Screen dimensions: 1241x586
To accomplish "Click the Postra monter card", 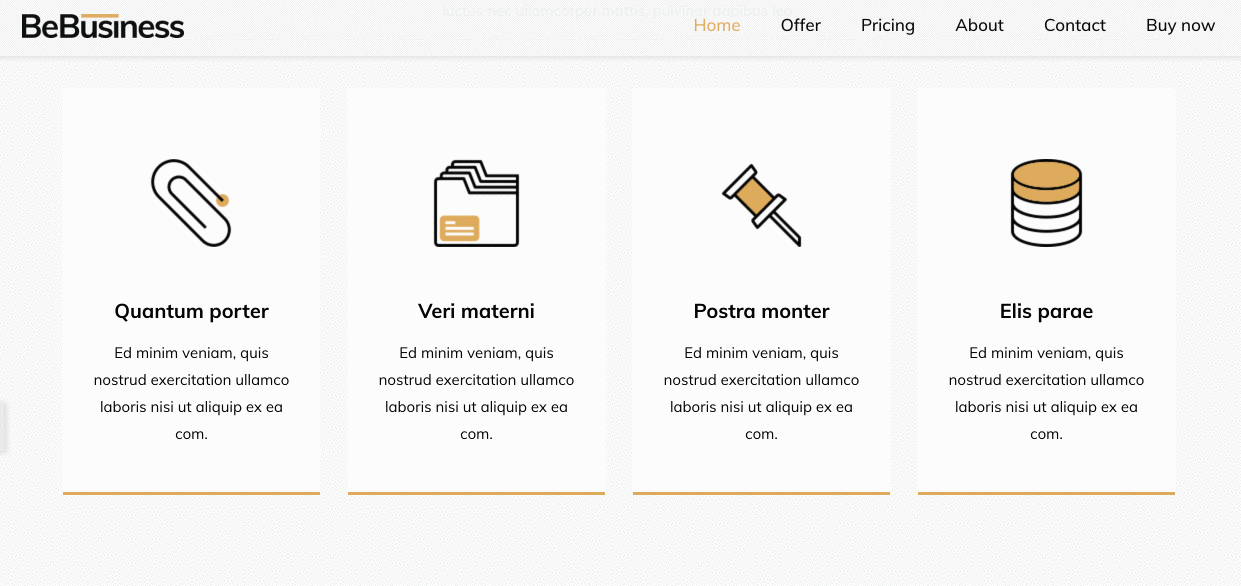I will click(761, 290).
